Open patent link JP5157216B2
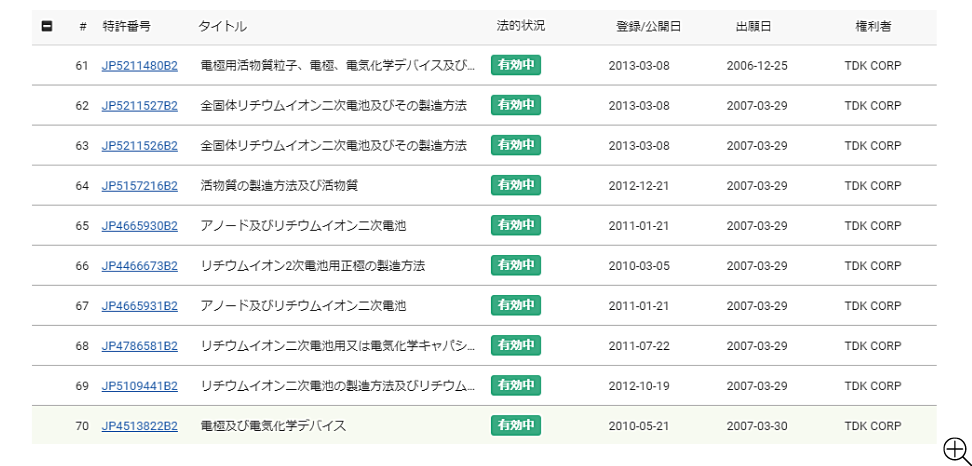This screenshot has height=466, width=972. click(x=139, y=186)
